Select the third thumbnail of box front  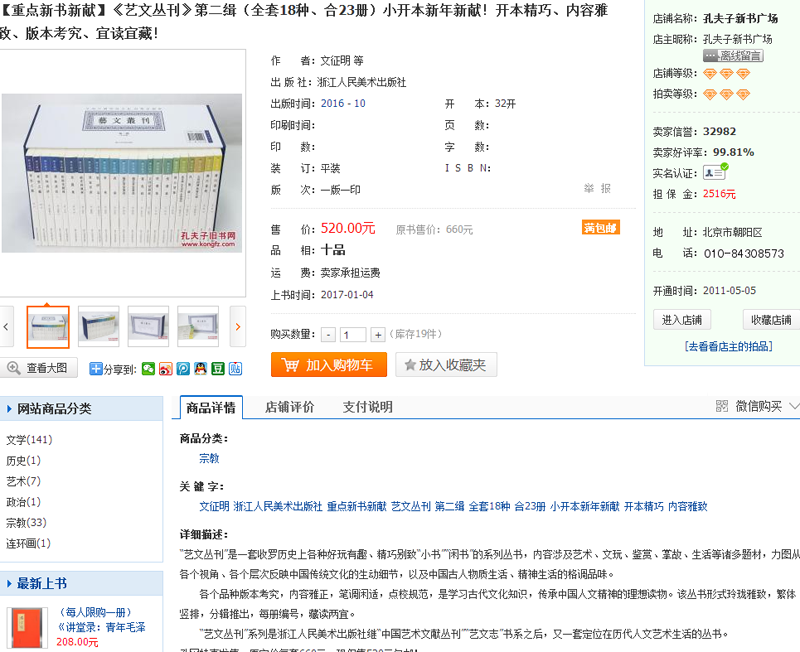coord(148,327)
